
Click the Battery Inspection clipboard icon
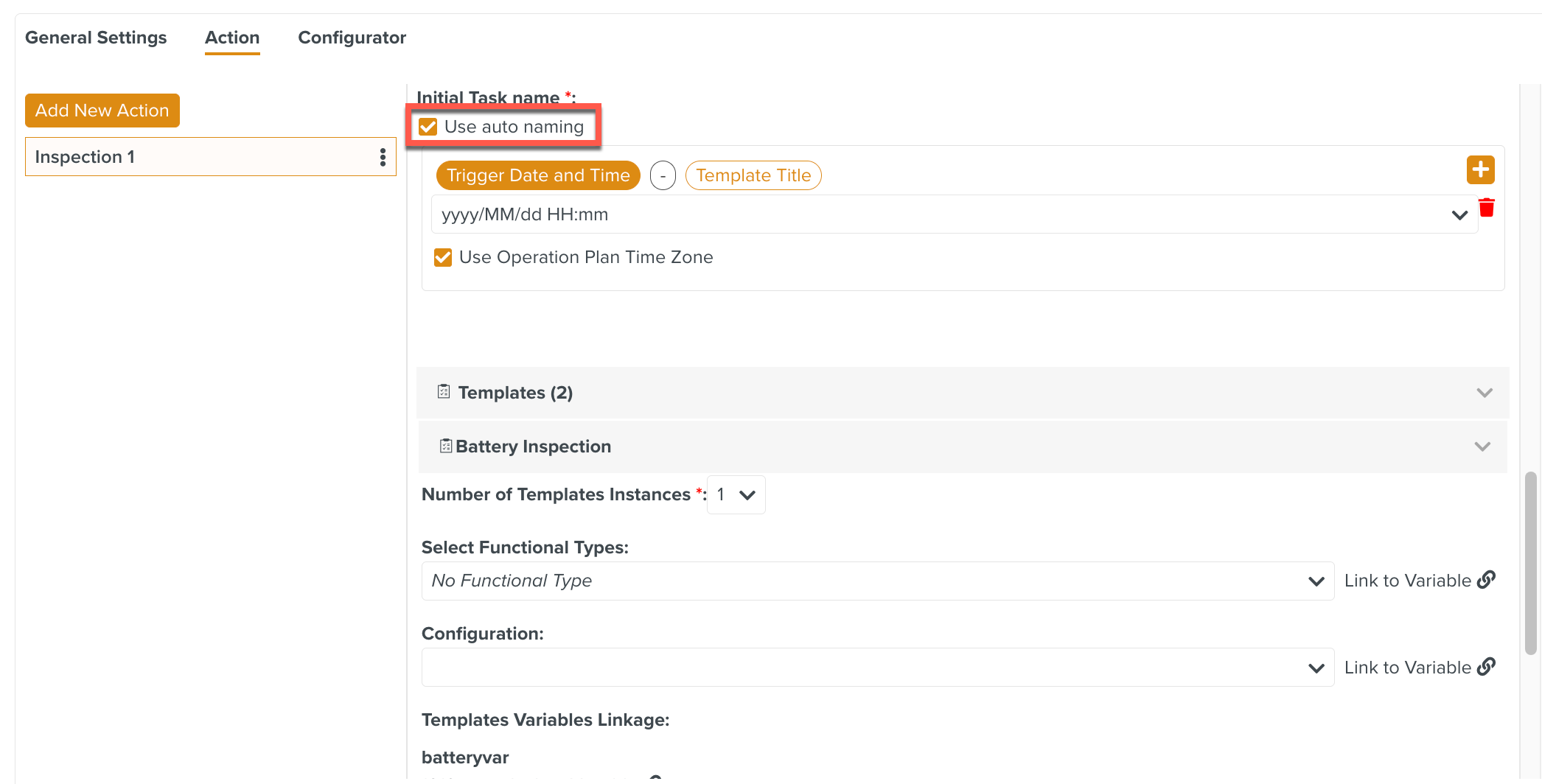pyautogui.click(x=446, y=446)
